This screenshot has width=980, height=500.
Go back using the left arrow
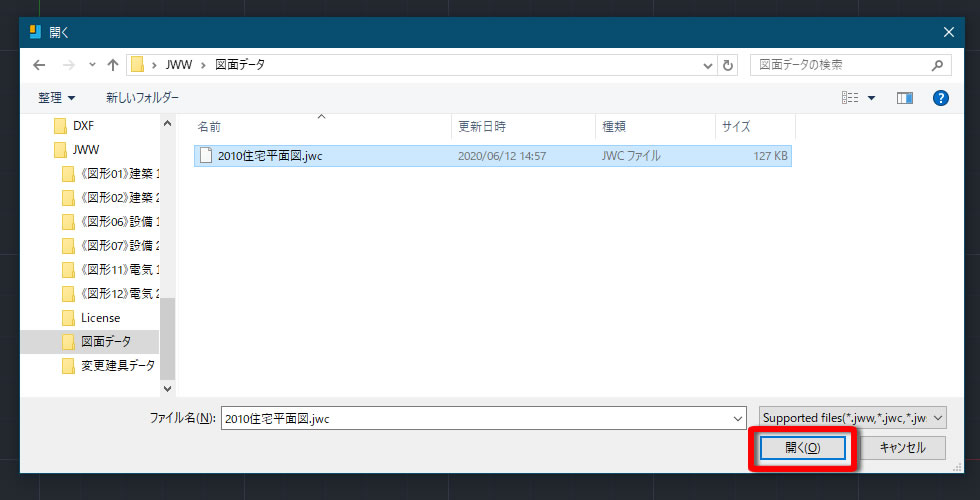point(39,65)
